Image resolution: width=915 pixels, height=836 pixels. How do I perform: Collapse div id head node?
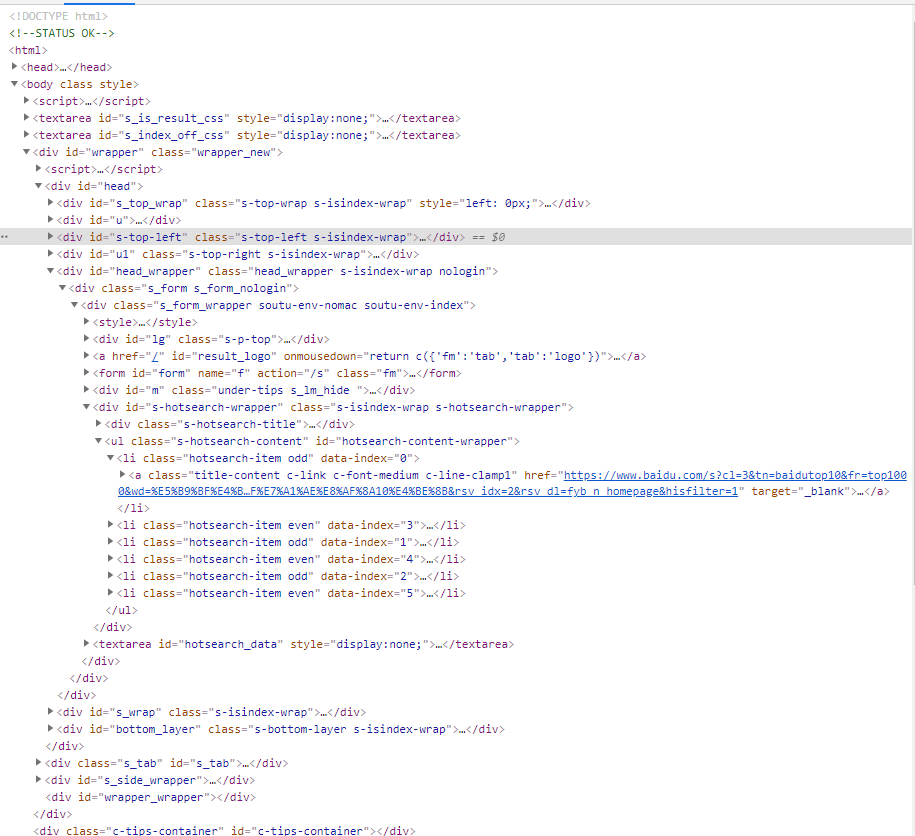tap(39, 186)
